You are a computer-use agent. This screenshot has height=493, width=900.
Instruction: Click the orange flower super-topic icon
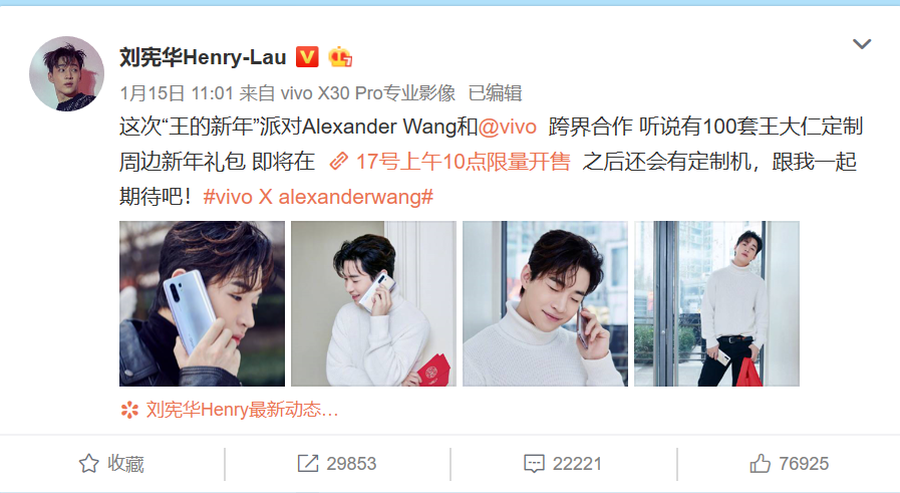click(130, 410)
